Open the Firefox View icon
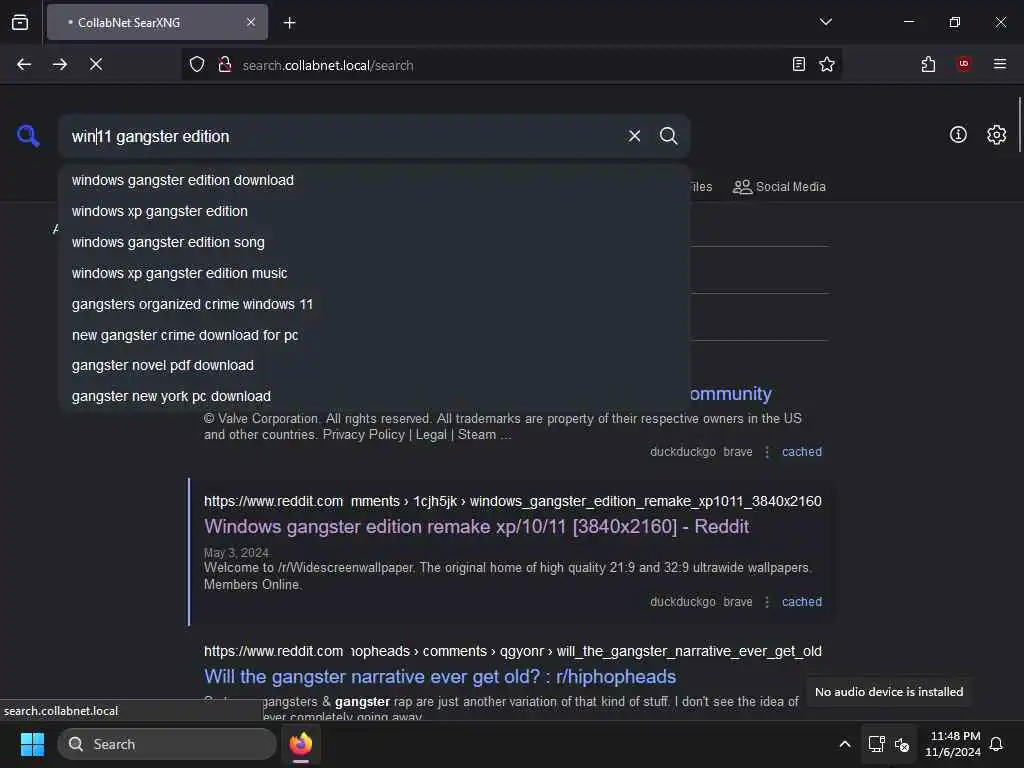The image size is (1024, 768). coord(20,22)
